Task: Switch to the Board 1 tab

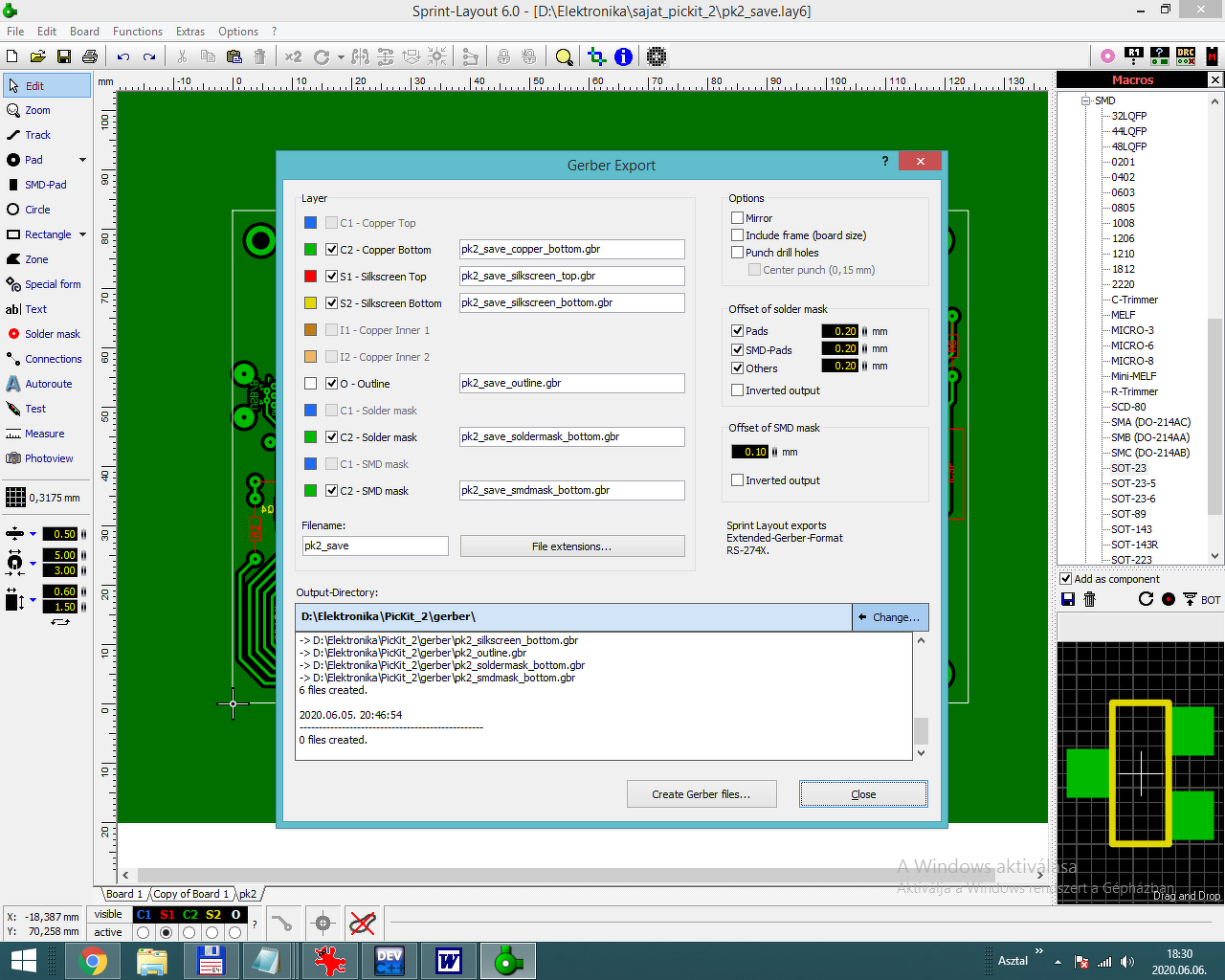Action: pos(124,894)
